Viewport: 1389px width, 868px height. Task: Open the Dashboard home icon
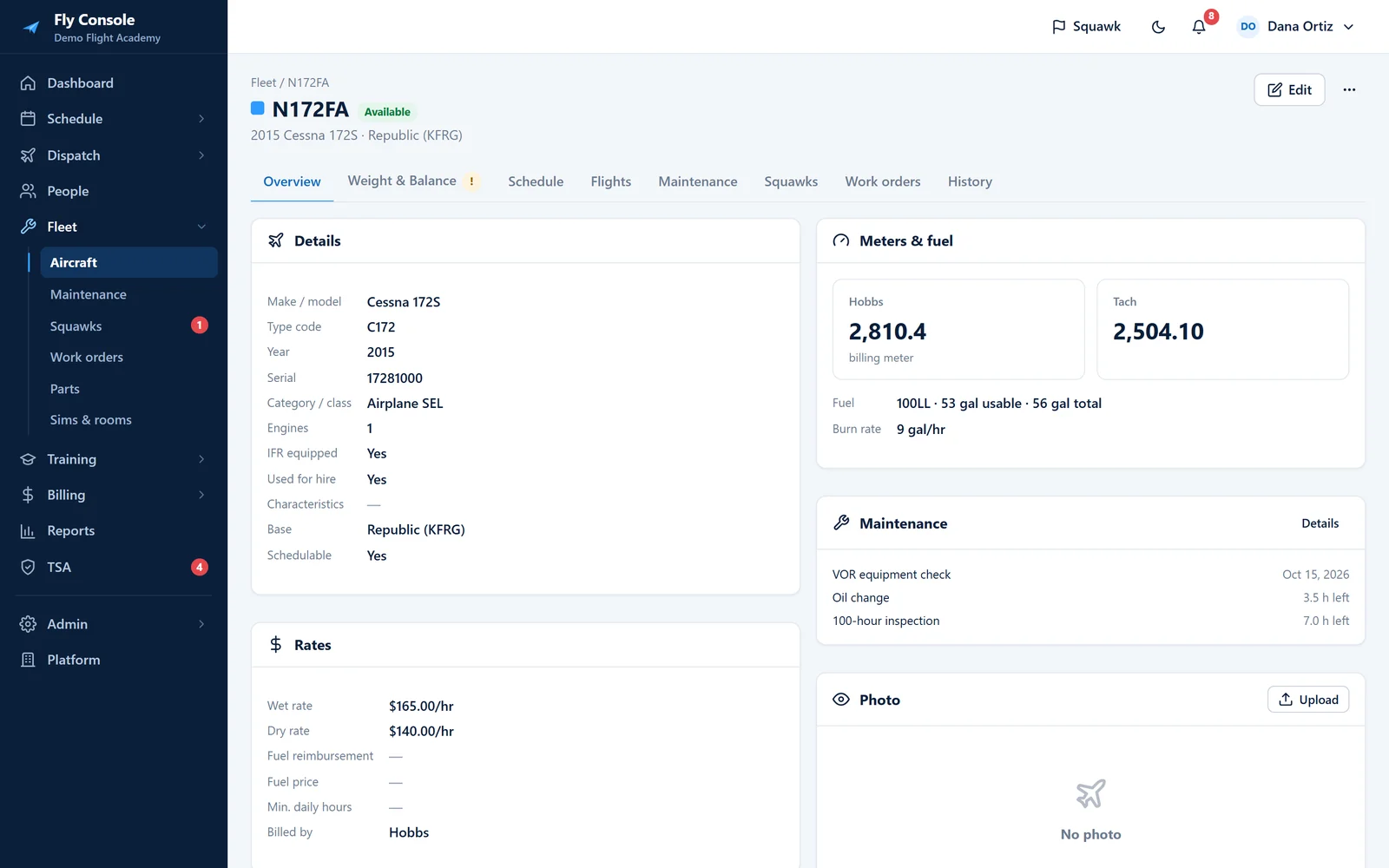tap(28, 83)
